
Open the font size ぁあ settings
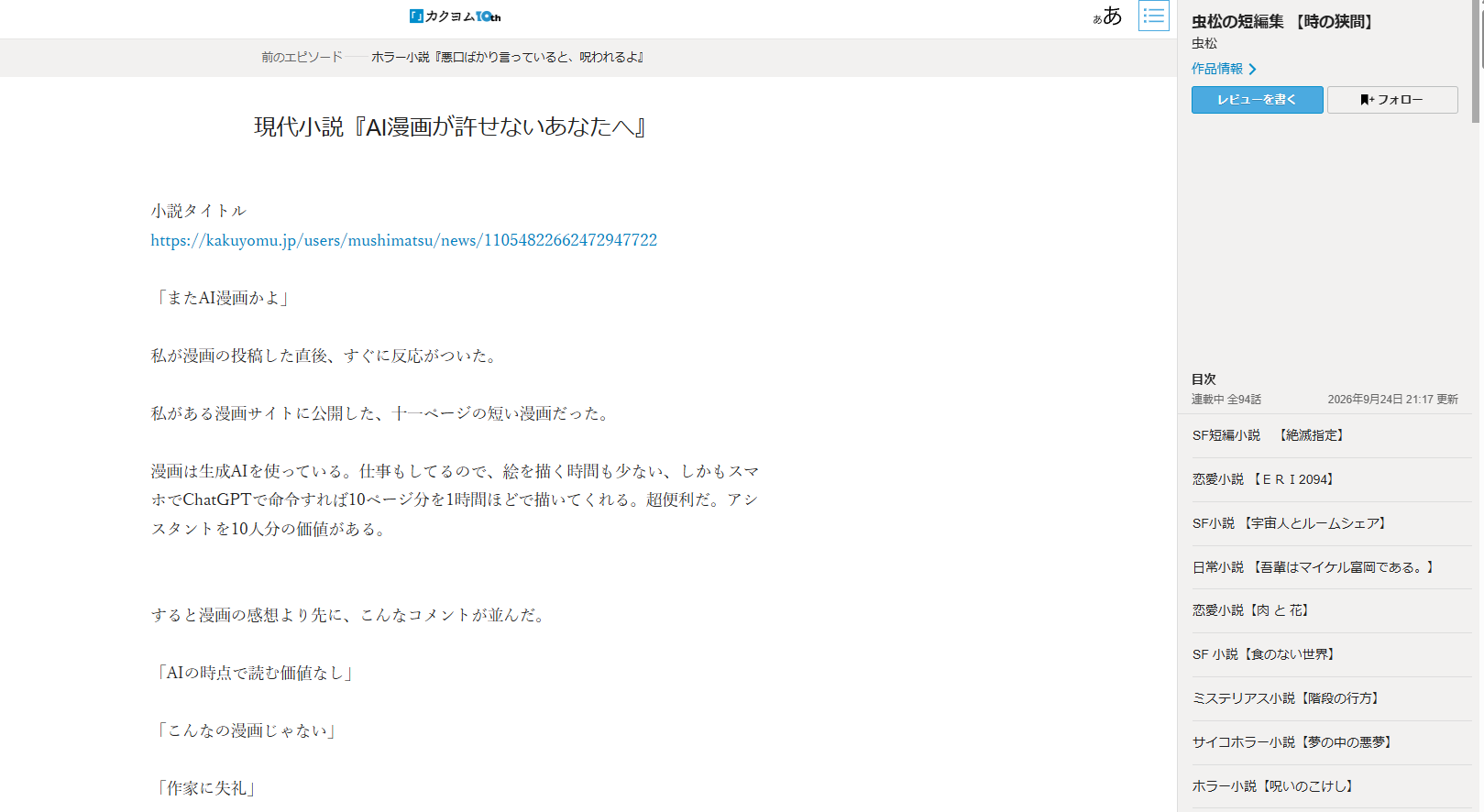click(1107, 16)
